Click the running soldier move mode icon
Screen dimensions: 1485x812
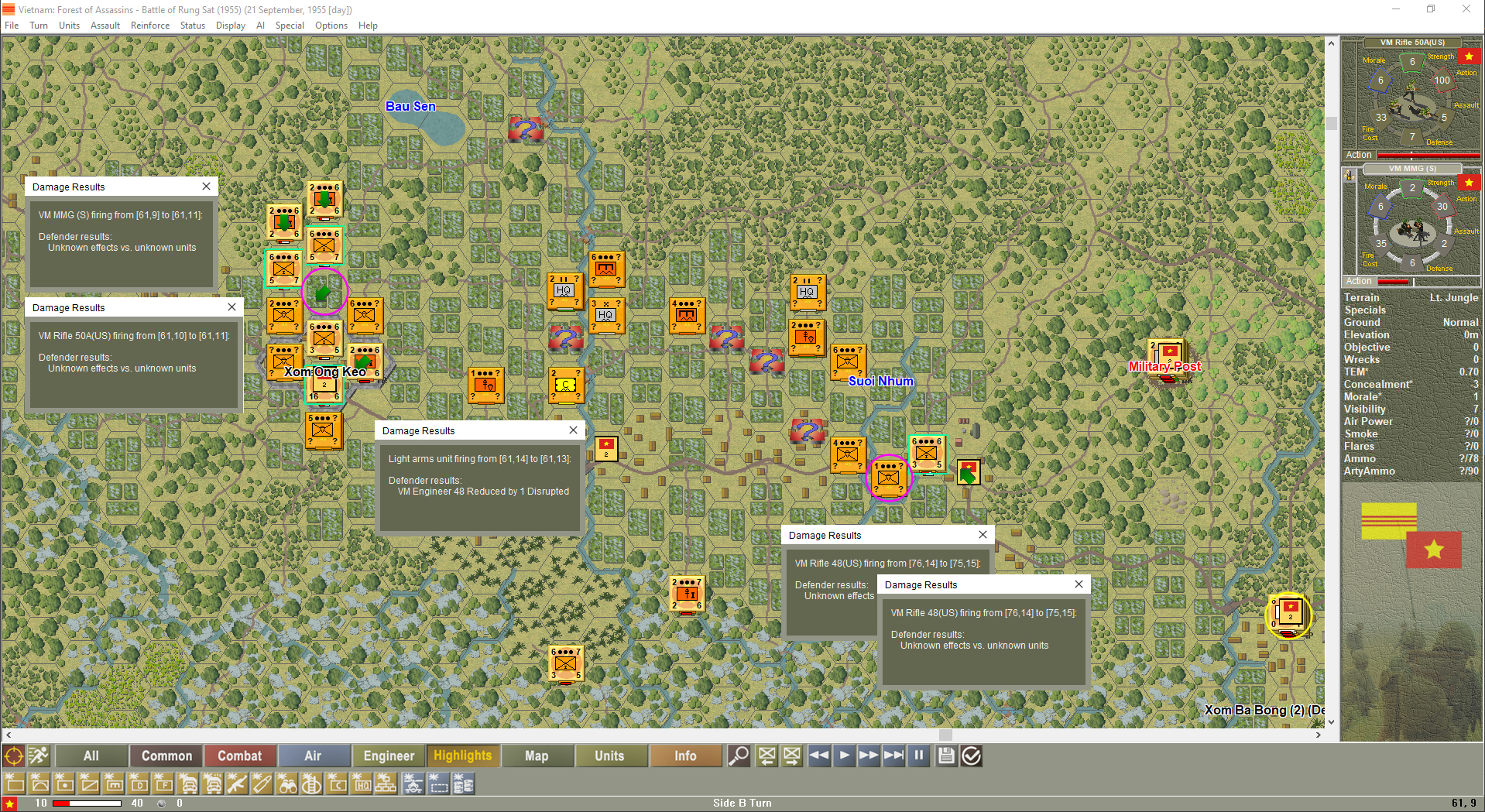coord(38,755)
